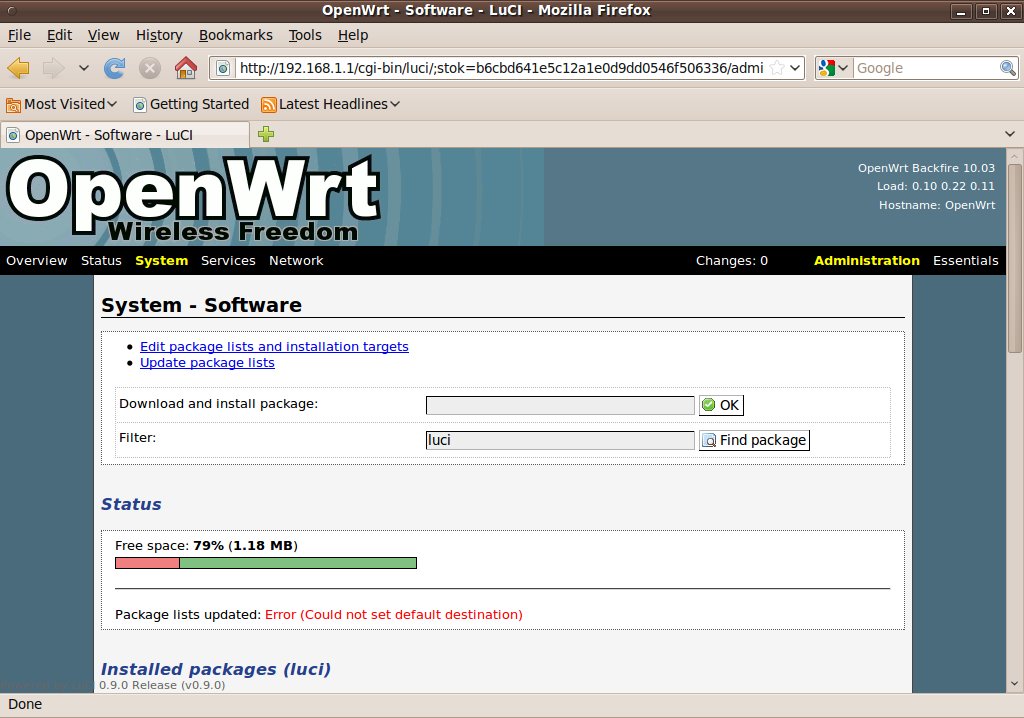Open the Tools menu
Image resolution: width=1024 pixels, height=718 pixels.
coord(305,35)
